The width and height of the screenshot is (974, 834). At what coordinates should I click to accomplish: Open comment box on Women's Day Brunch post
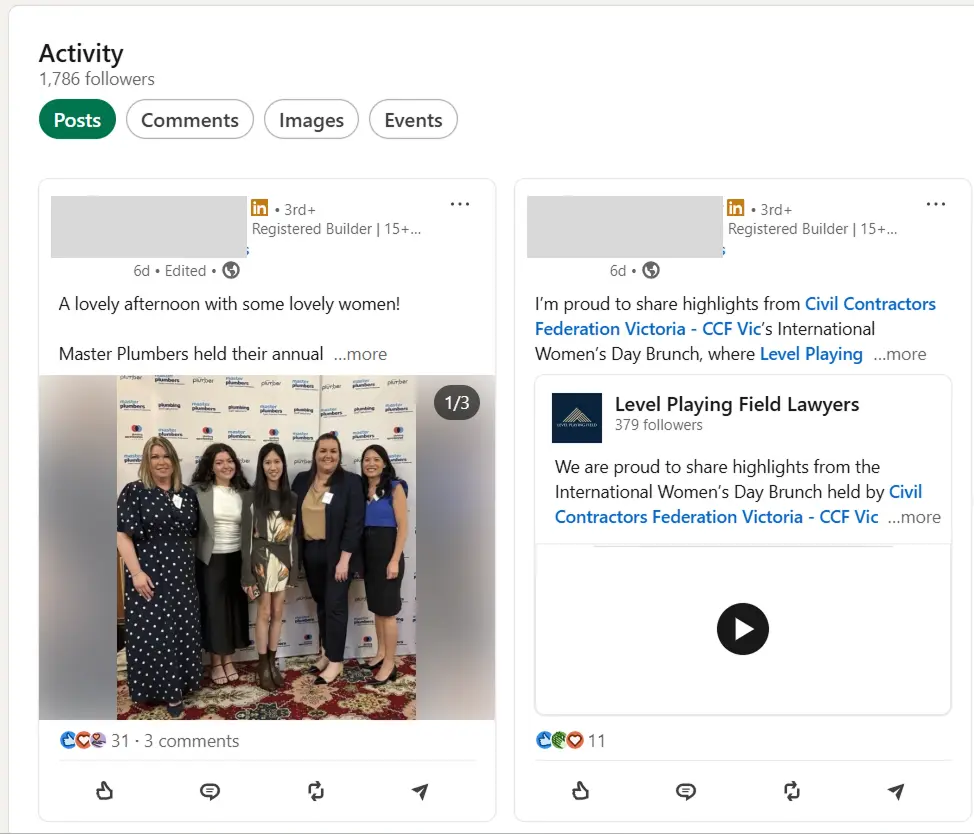(686, 792)
